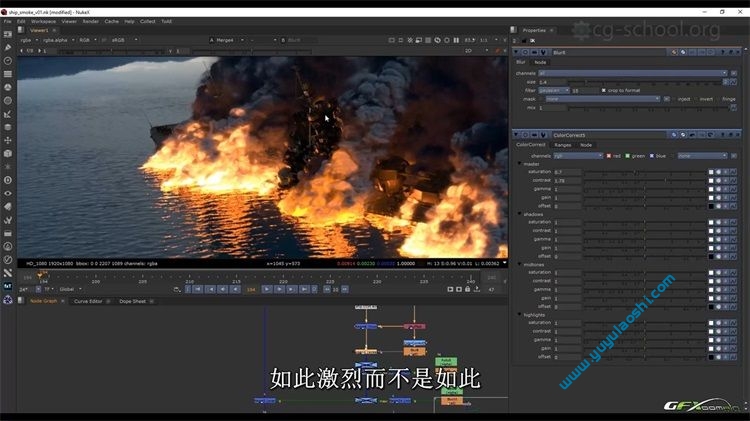Open the 2D view mode dropdown
This screenshot has width=750, height=421.
tap(476, 51)
